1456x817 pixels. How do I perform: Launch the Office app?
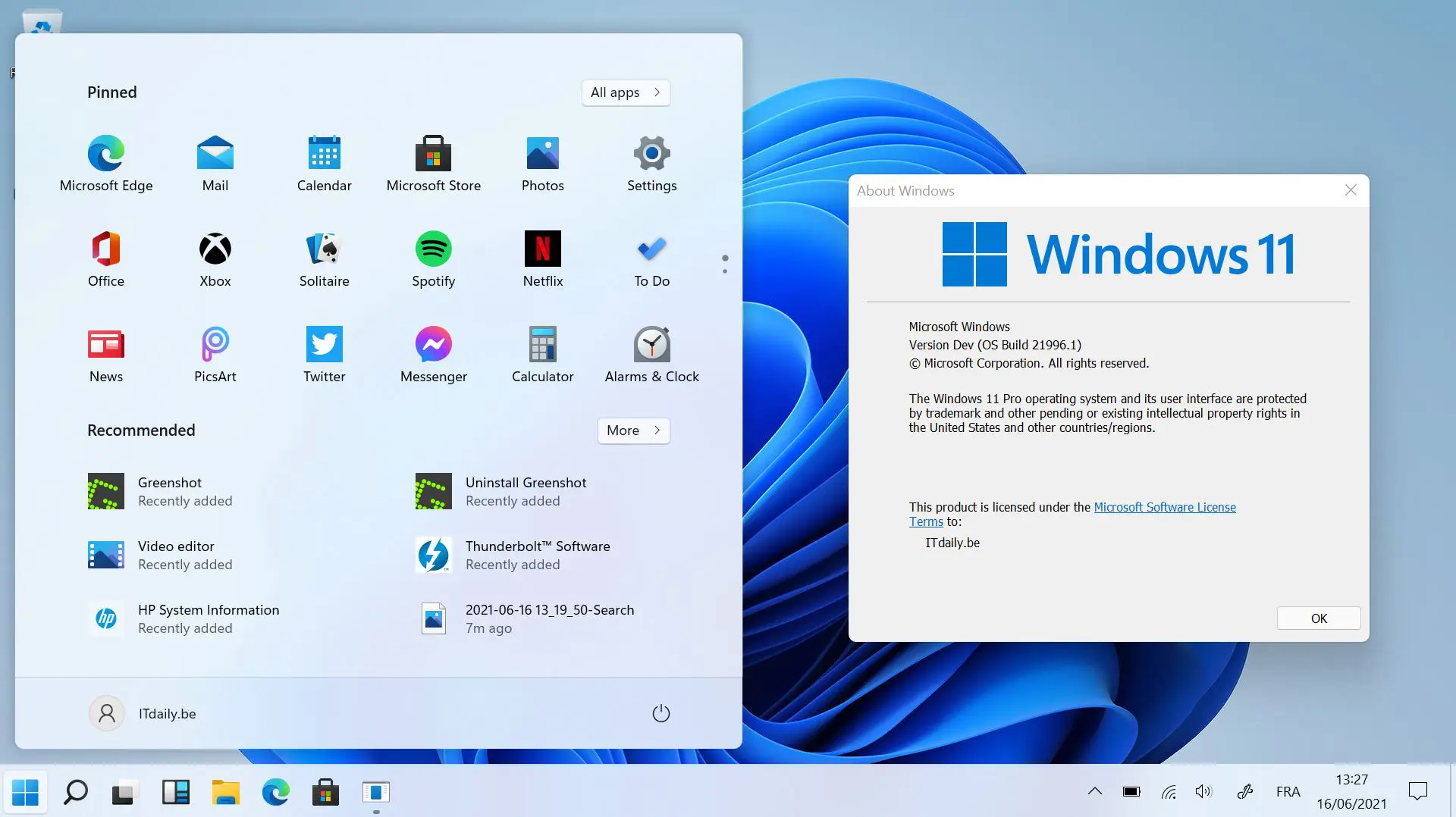tap(106, 259)
